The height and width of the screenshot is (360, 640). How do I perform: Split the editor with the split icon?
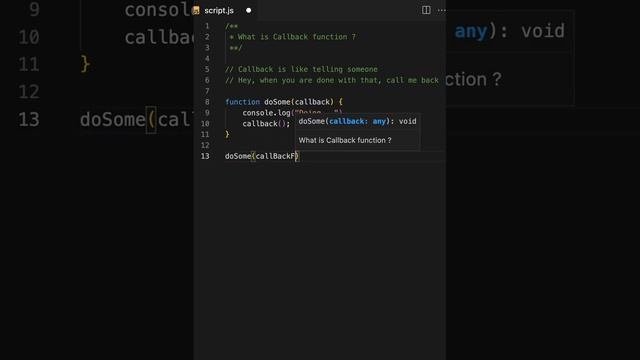point(426,10)
